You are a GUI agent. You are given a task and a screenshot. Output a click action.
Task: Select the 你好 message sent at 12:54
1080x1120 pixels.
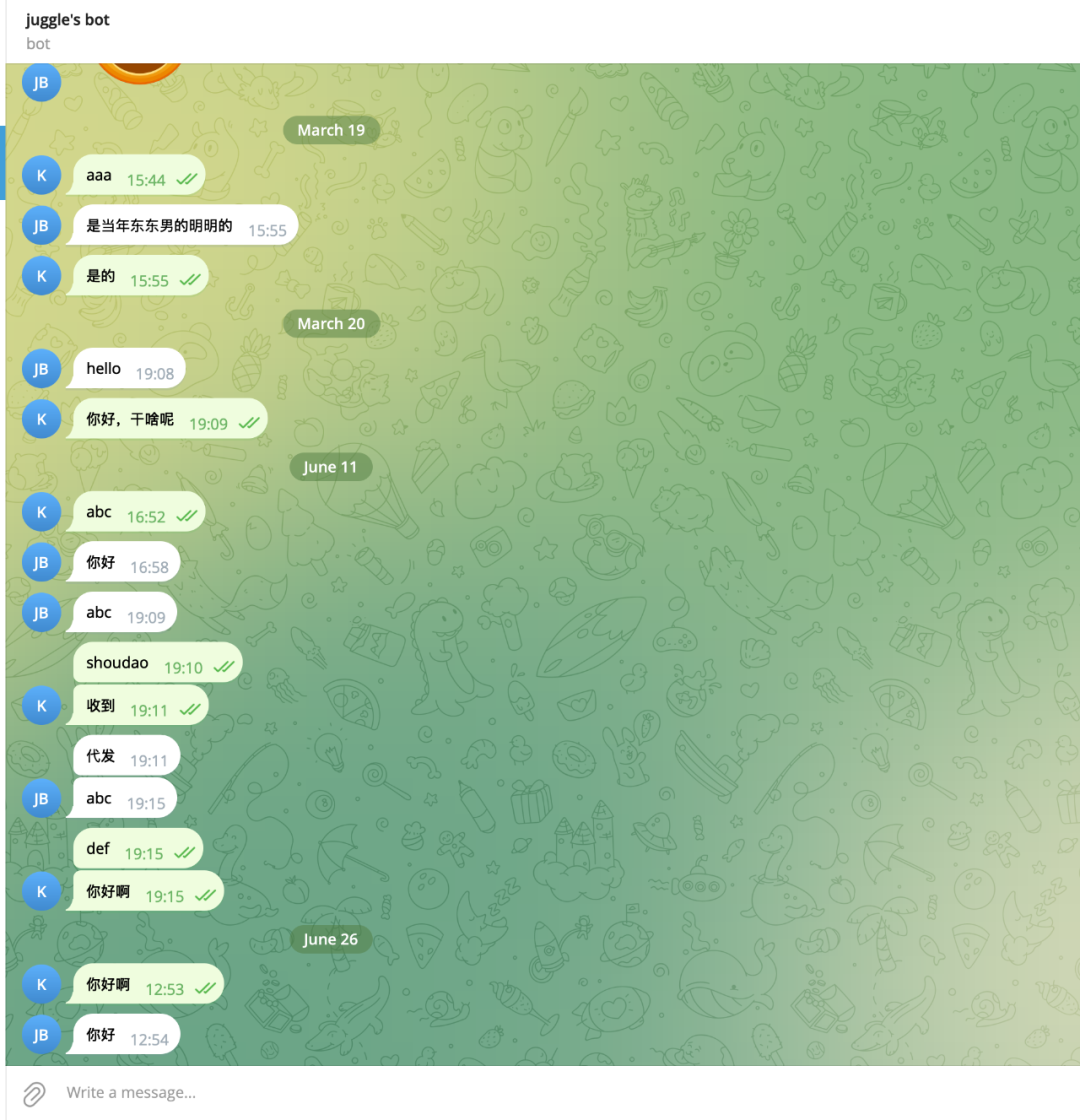point(123,1035)
